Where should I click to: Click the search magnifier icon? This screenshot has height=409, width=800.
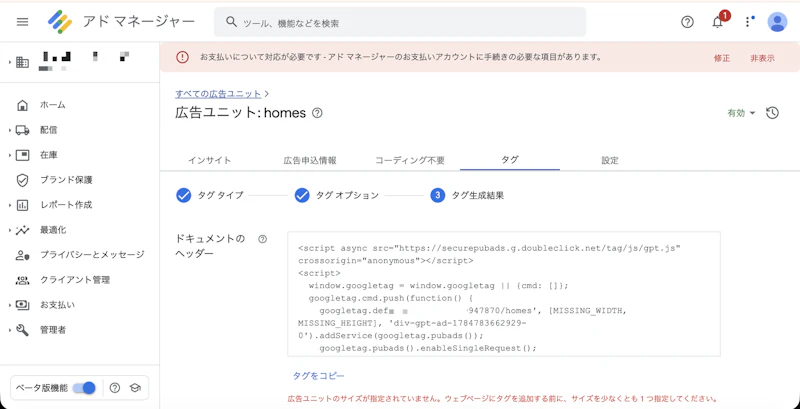(231, 22)
